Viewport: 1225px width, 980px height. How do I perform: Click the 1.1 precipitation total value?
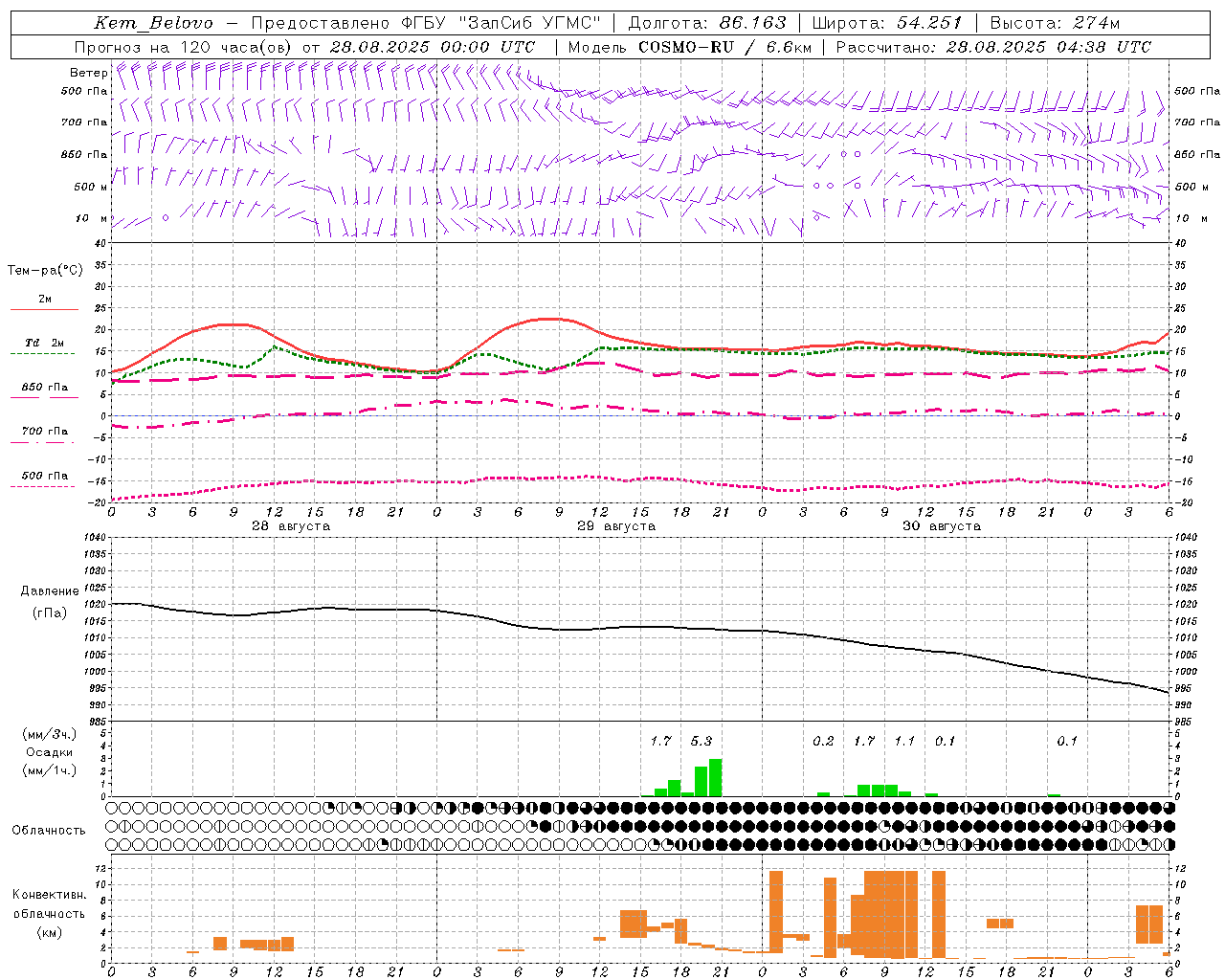pos(904,741)
